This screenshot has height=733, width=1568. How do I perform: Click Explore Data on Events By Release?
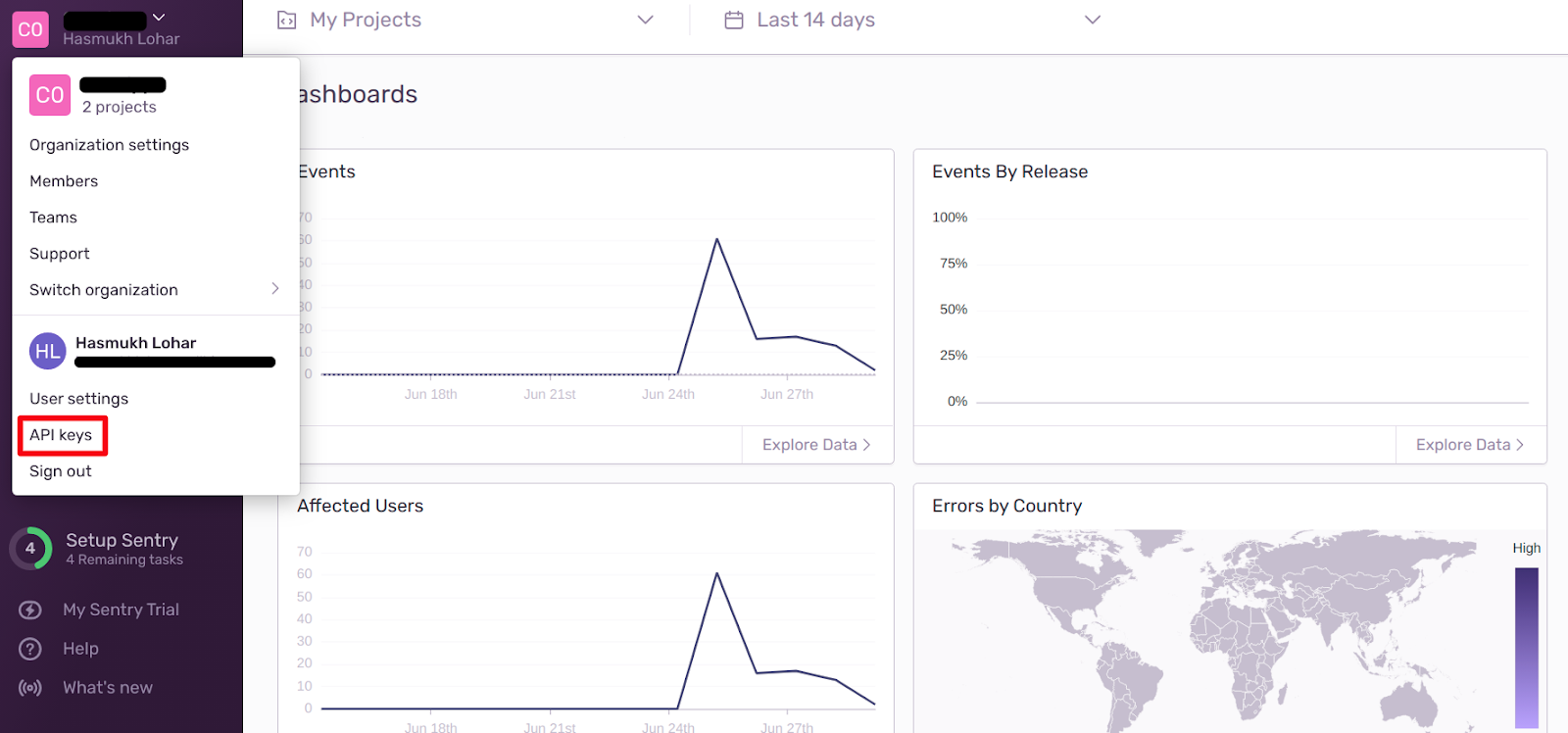tap(1470, 445)
